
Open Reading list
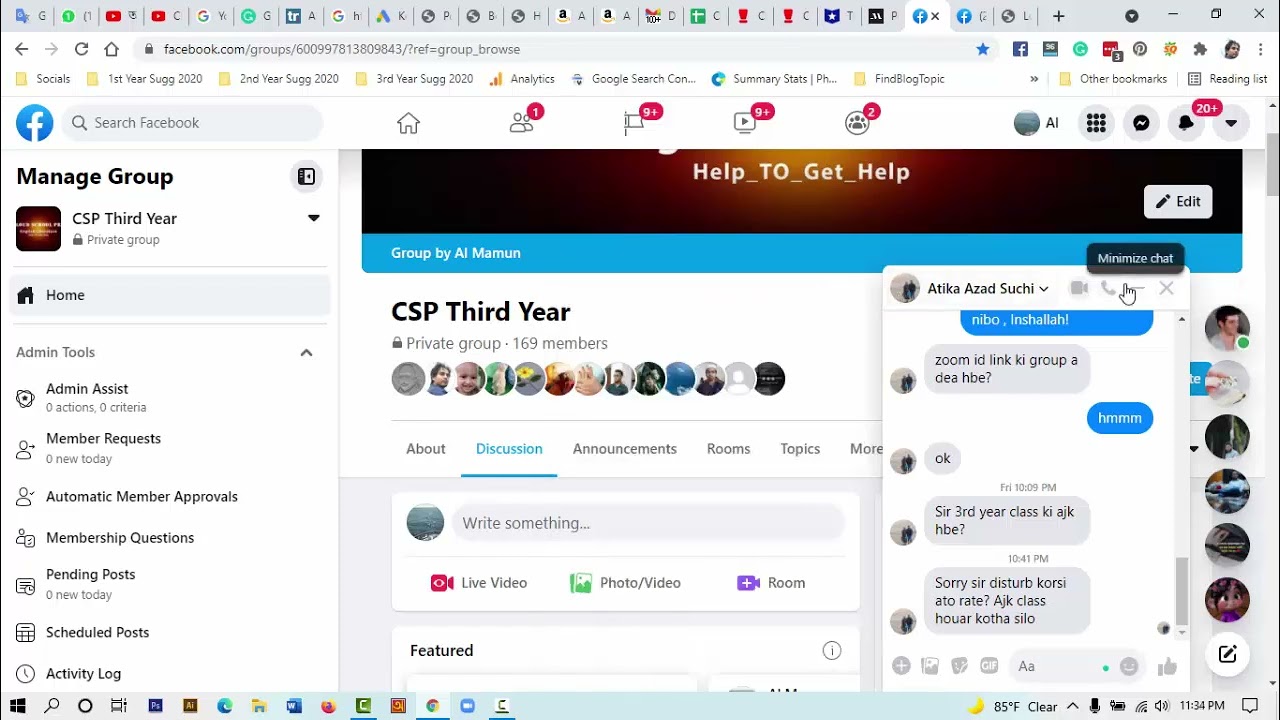click(1227, 79)
